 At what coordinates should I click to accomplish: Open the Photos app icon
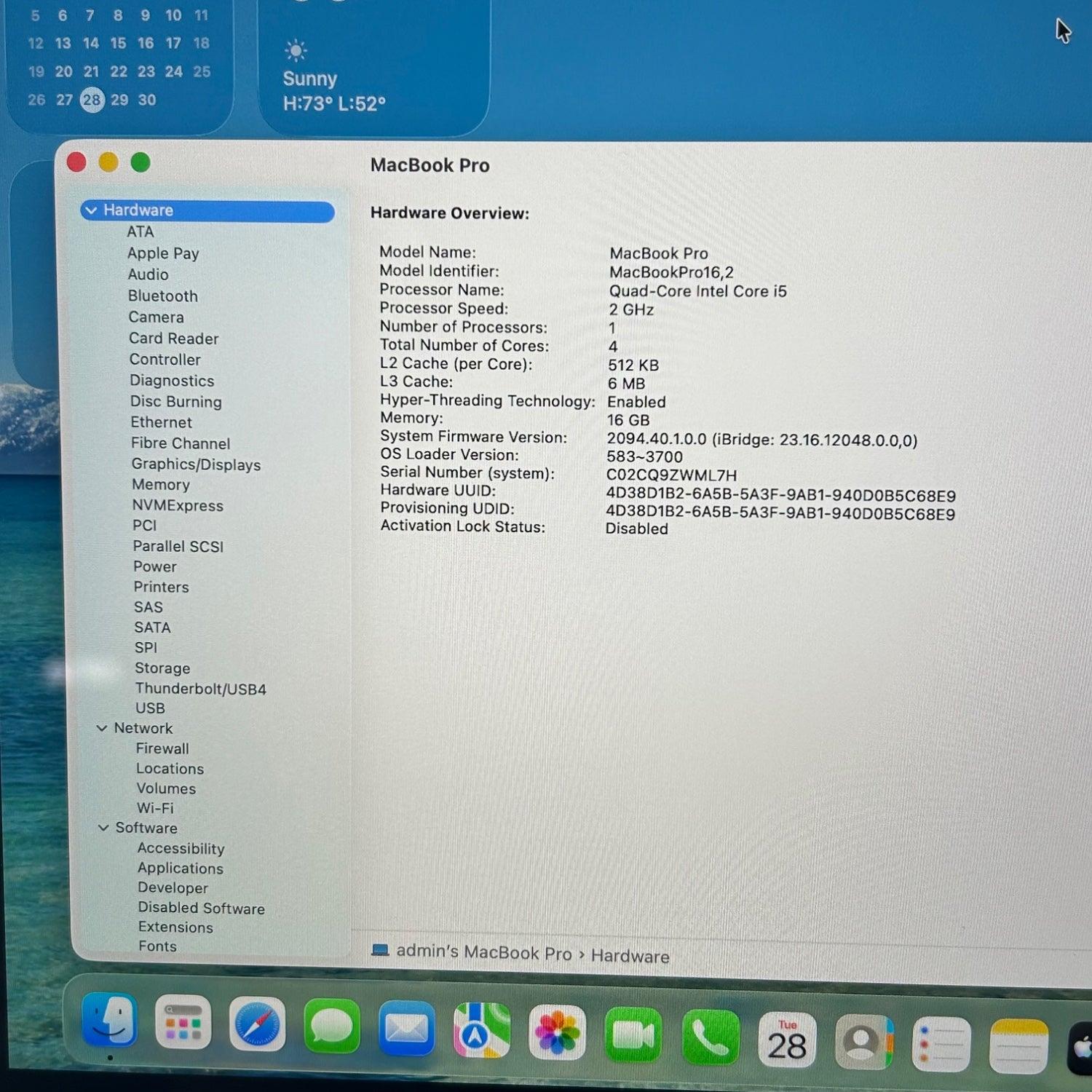(x=557, y=1032)
